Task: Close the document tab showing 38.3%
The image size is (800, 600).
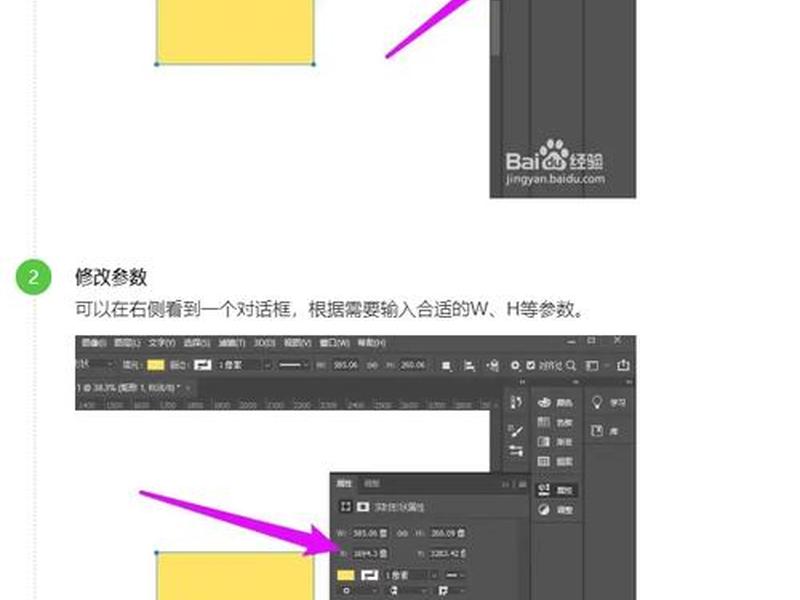Action: tap(188, 388)
